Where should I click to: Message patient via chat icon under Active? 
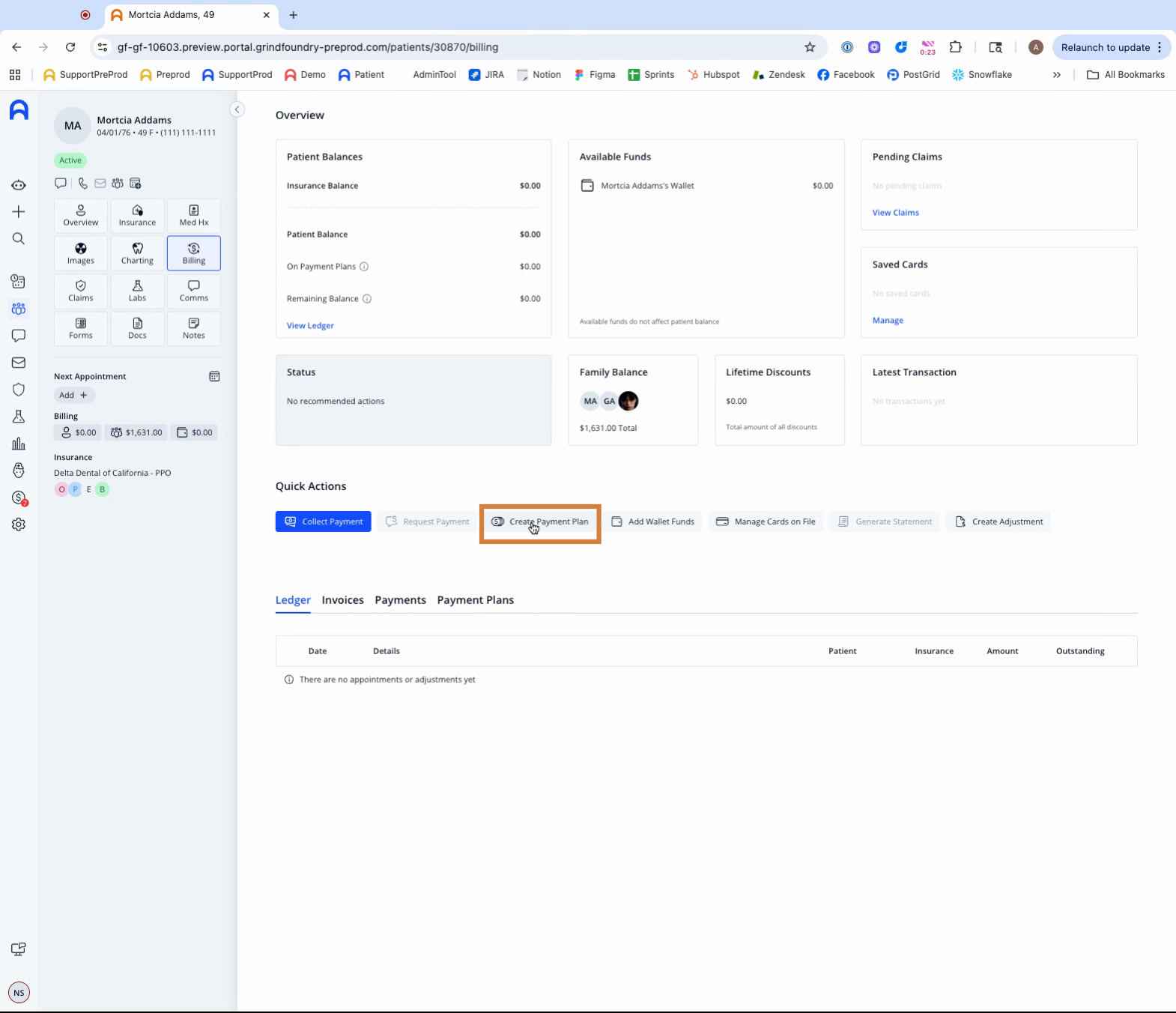point(61,184)
